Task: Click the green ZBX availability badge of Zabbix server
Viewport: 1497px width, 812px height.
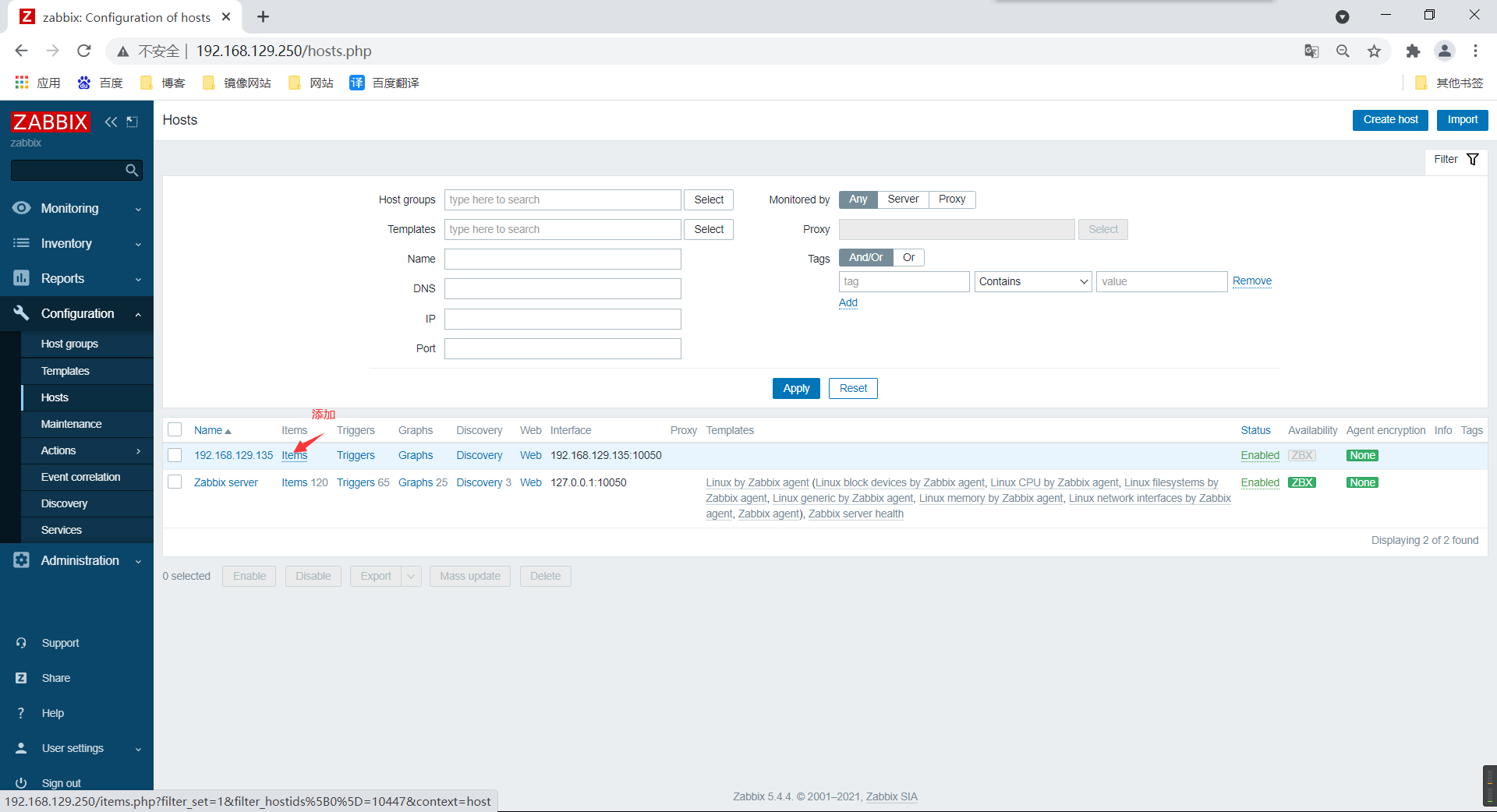Action: tap(1302, 482)
